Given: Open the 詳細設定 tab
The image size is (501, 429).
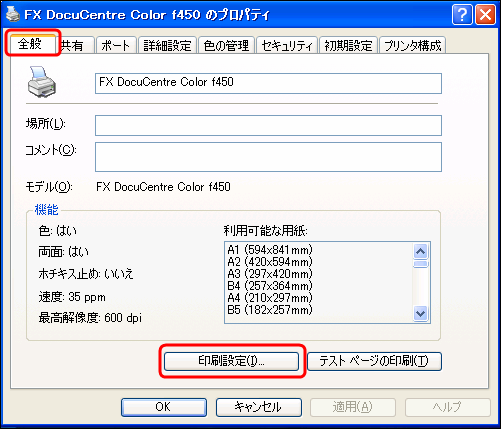Looking at the screenshot, I should 167,45.
